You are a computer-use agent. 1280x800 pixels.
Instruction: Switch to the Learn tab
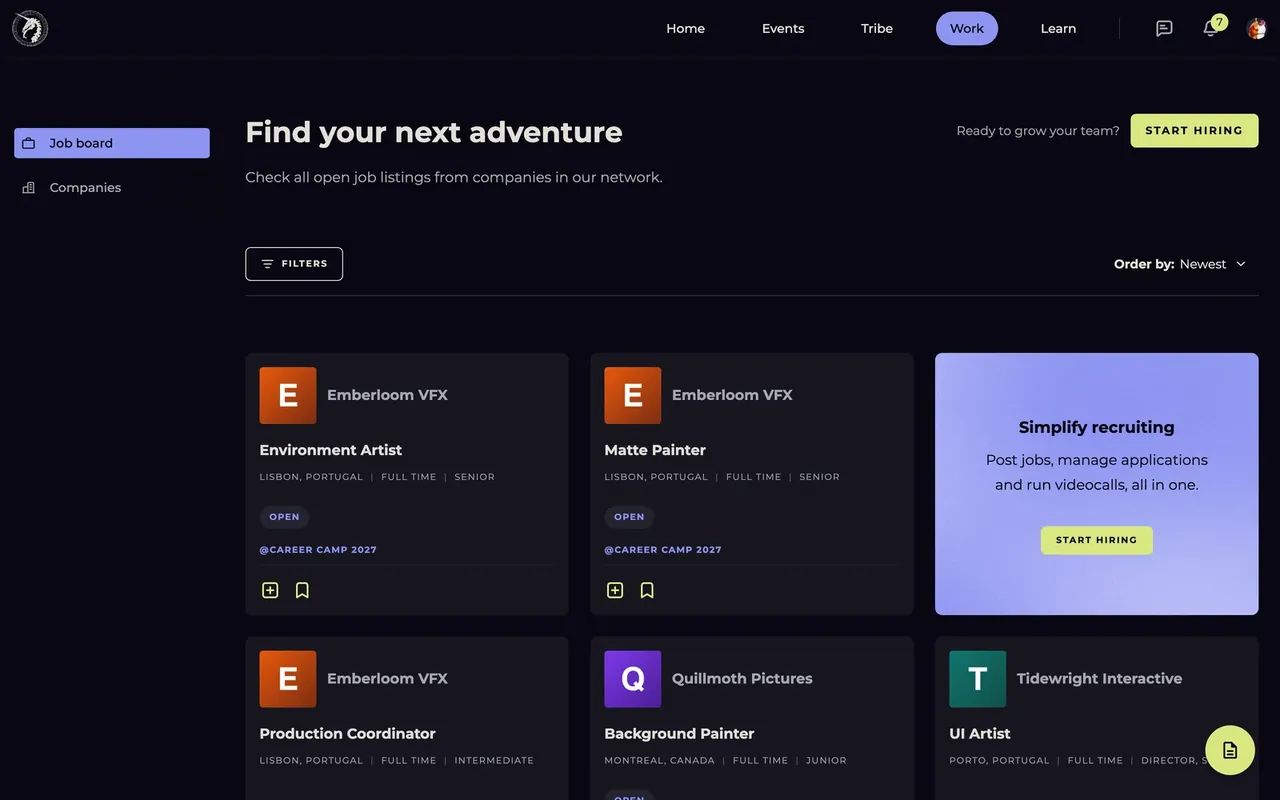pyautogui.click(x=1058, y=28)
